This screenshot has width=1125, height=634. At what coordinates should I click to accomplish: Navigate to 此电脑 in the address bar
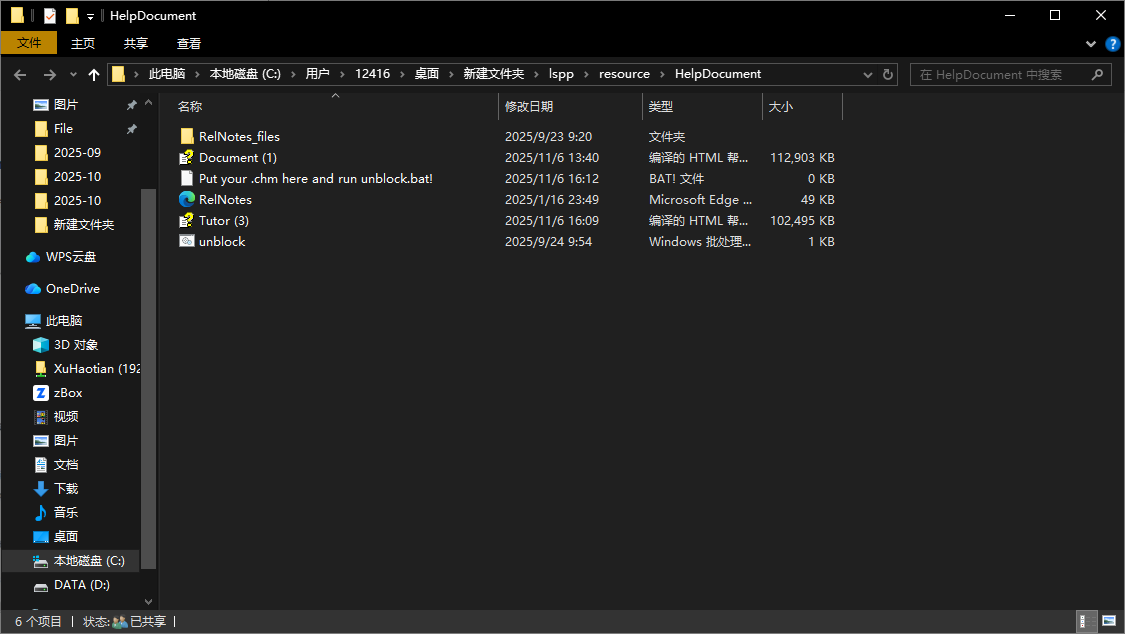(166, 74)
